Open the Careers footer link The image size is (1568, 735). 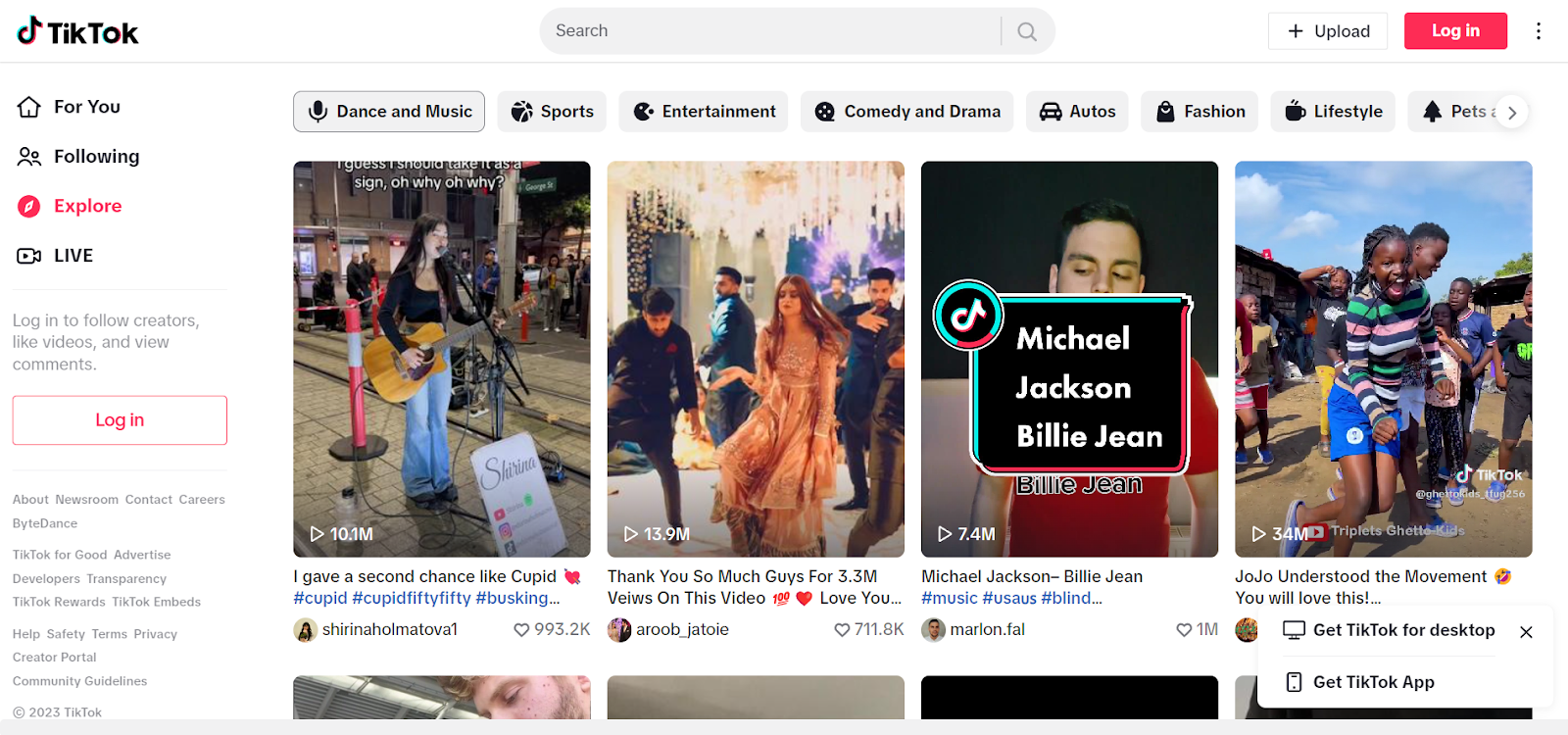click(x=202, y=500)
